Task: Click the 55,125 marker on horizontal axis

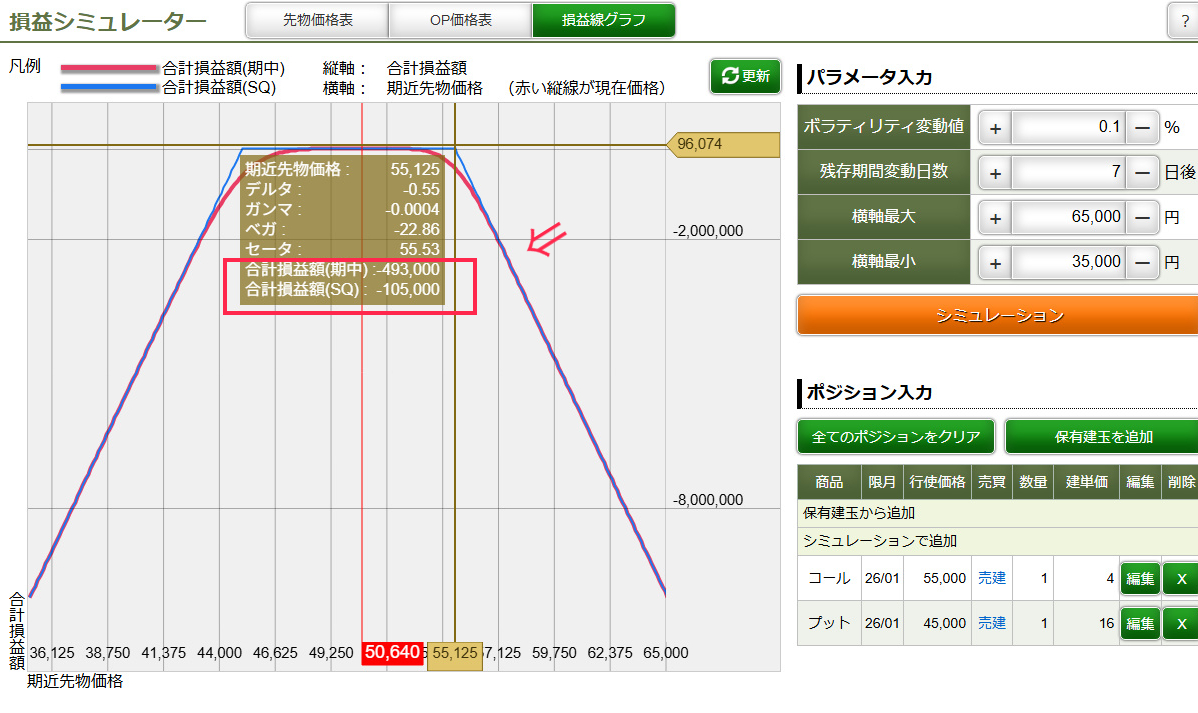Action: click(x=455, y=653)
